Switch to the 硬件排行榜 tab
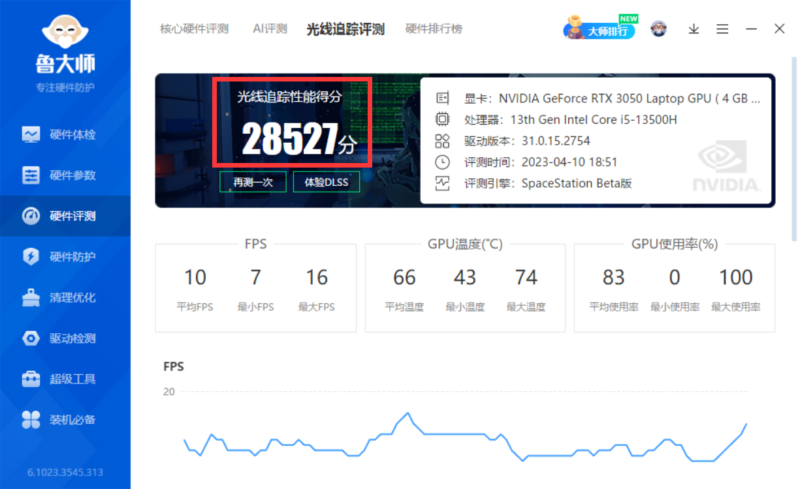Image resolution: width=800 pixels, height=489 pixels. click(x=434, y=29)
